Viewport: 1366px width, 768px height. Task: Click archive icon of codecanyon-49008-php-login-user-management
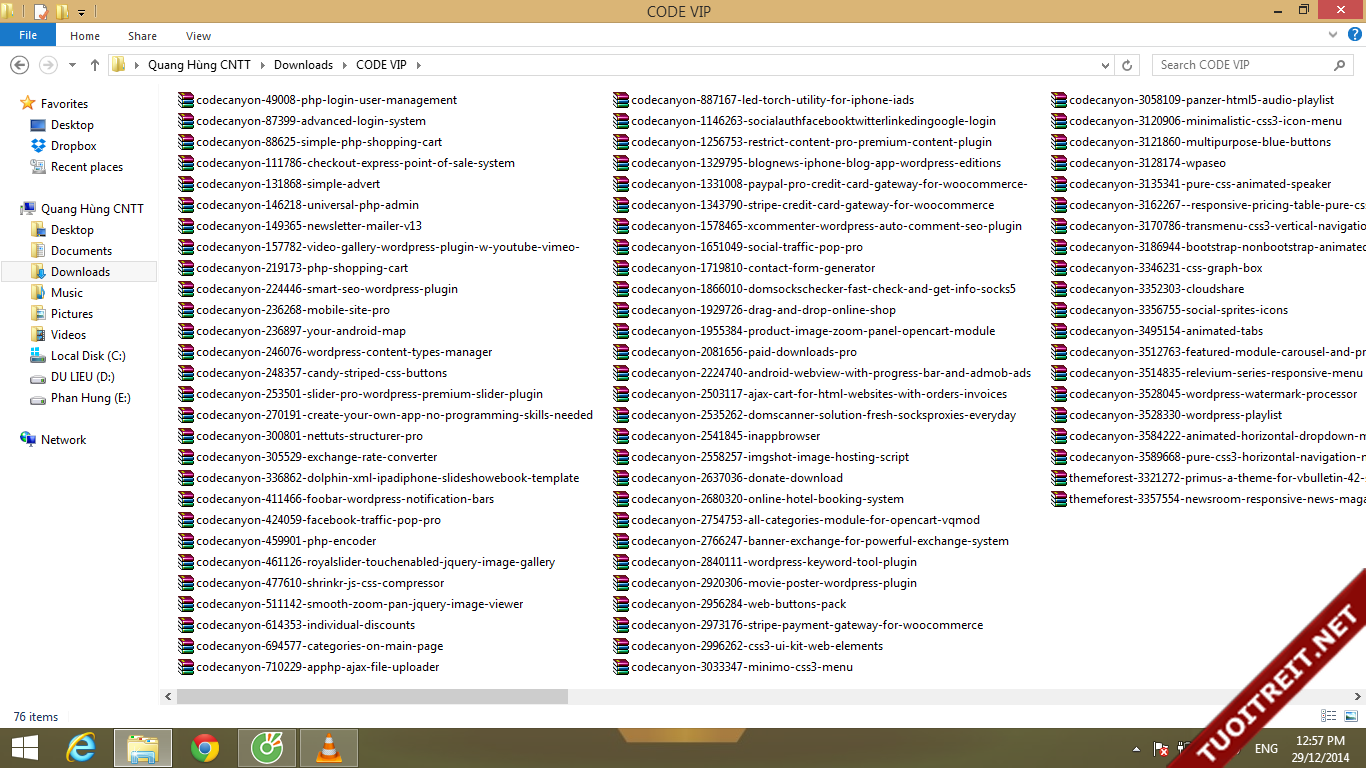point(185,99)
